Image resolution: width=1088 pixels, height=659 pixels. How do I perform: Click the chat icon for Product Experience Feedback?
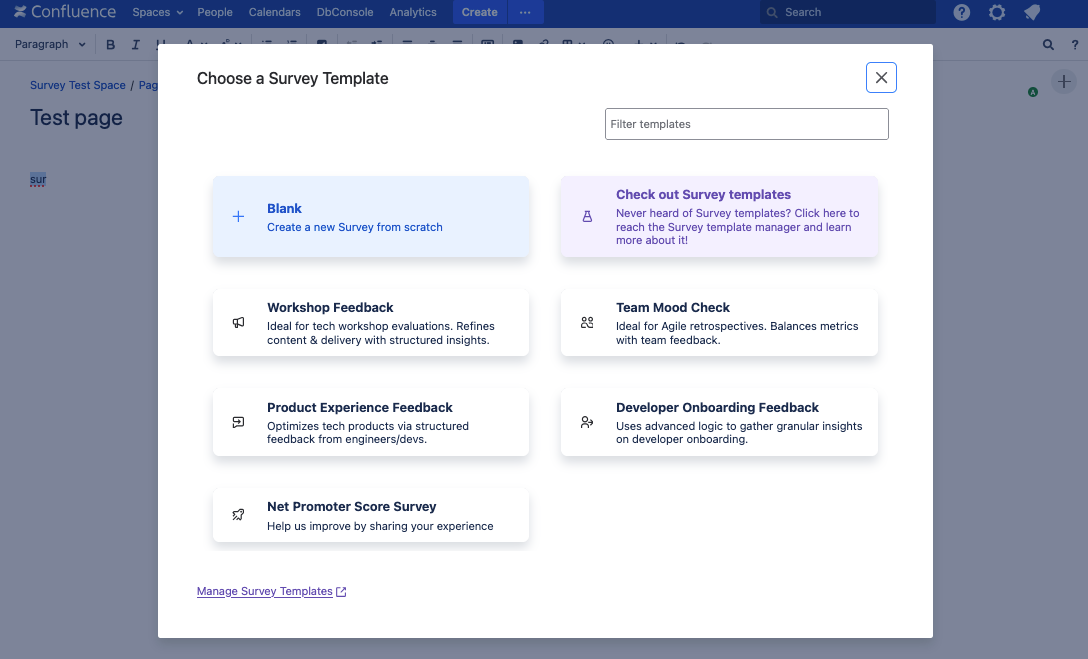pyautogui.click(x=238, y=422)
